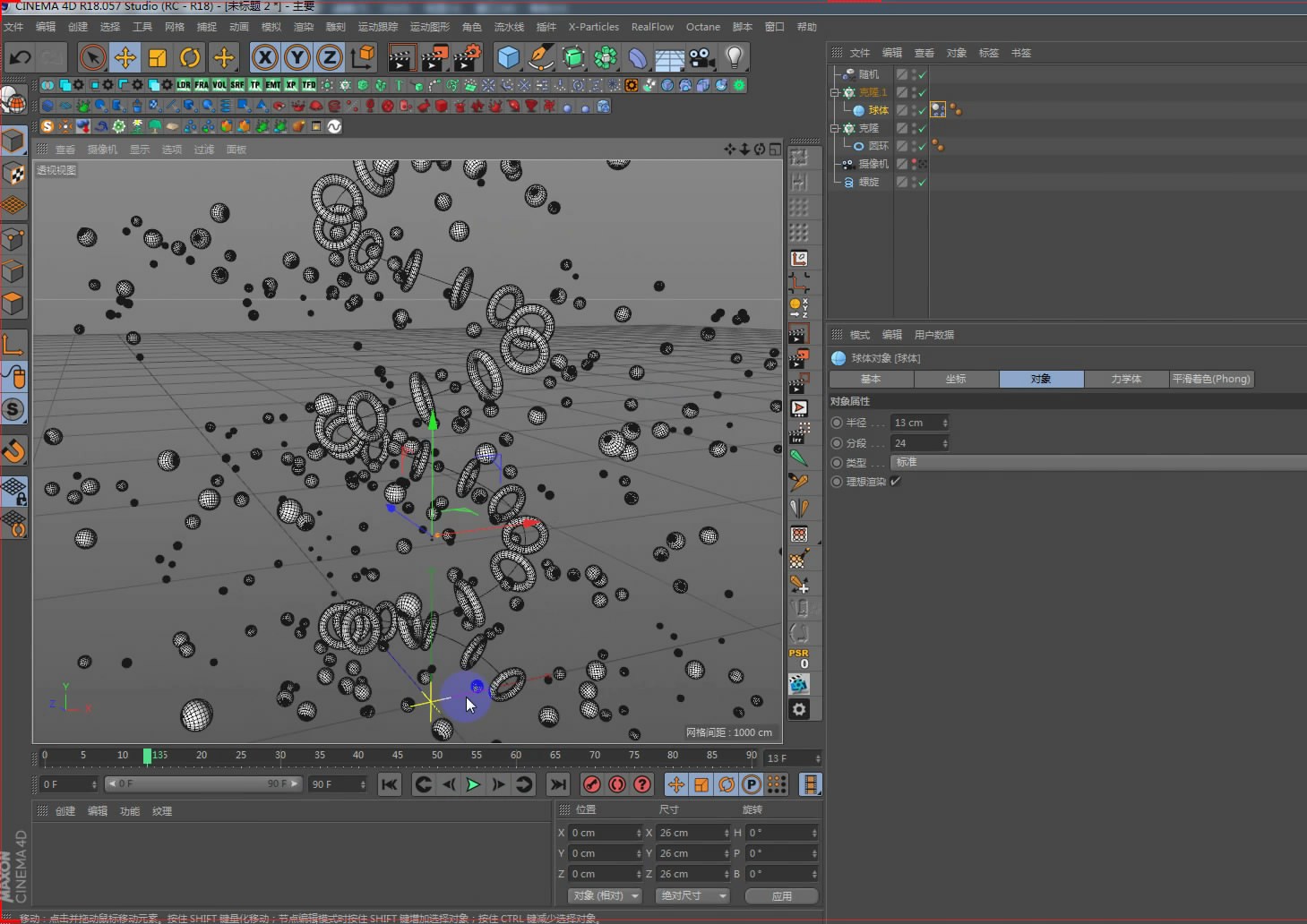Open the 绝对尺寸 size mode dropdown
The height and width of the screenshot is (924, 1307).
[x=692, y=895]
